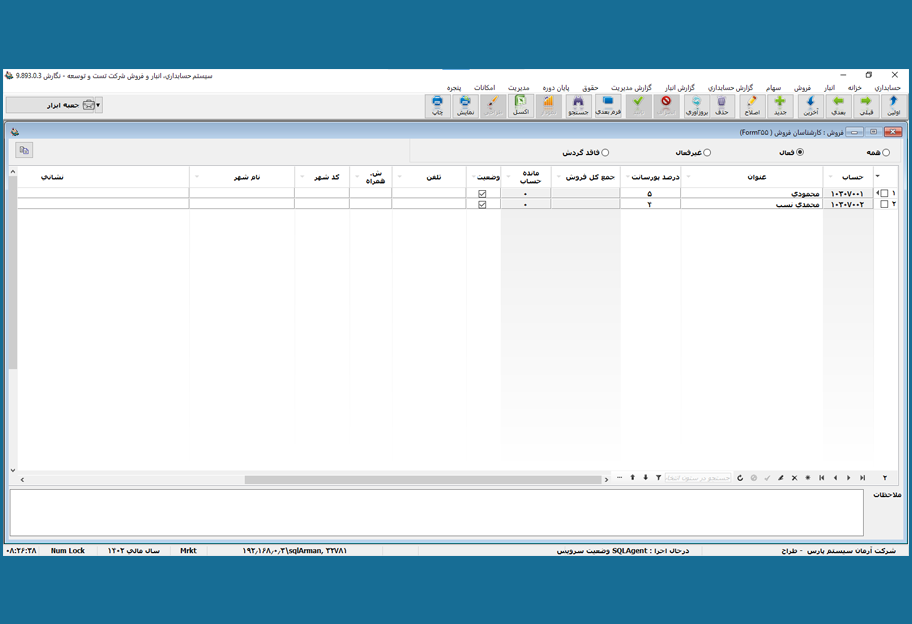The height and width of the screenshot is (624, 912).
Task: Click the red cancel (انصراف) toolbar icon
Action: (666, 106)
